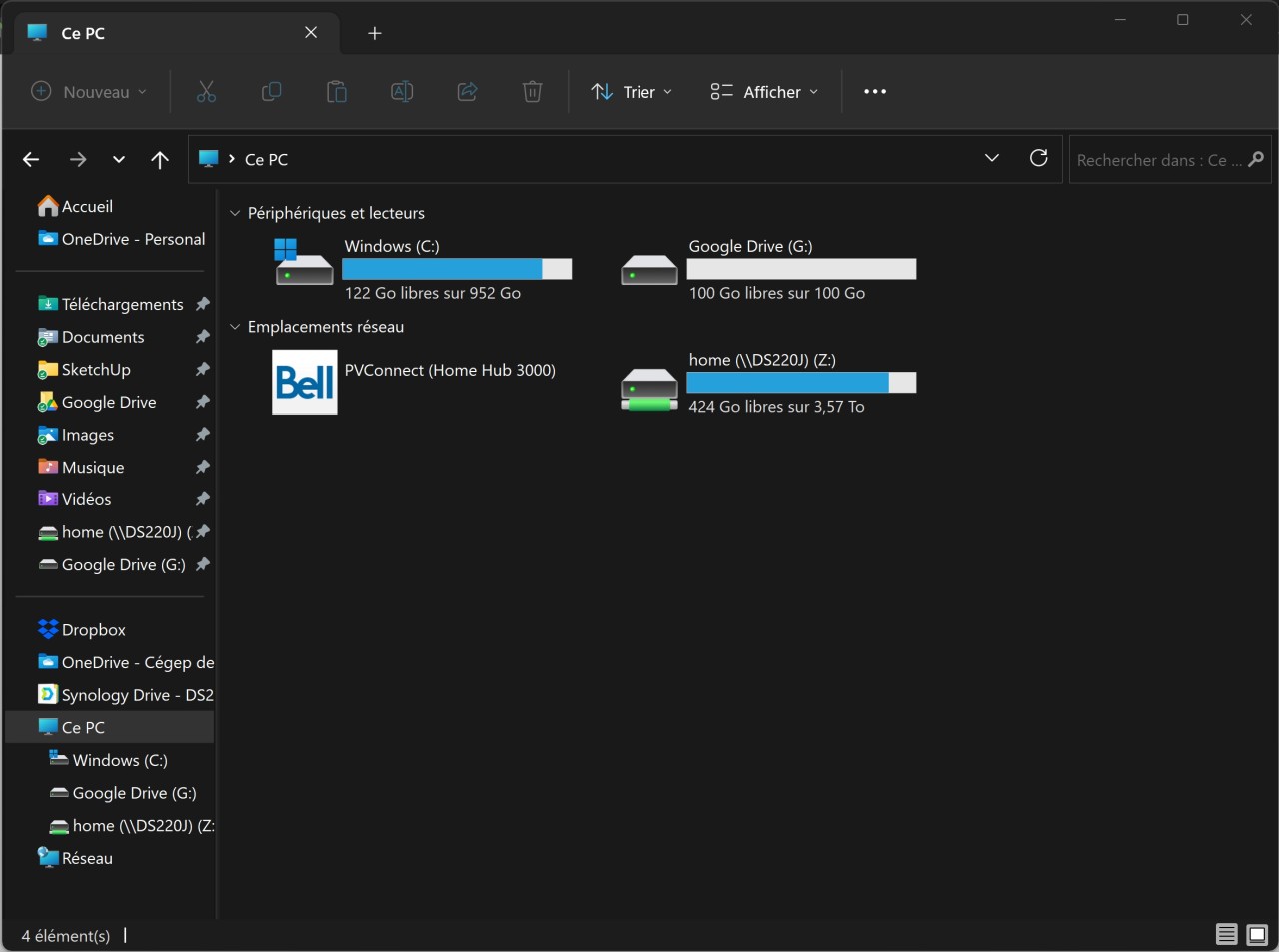Screen dimensions: 1279x952
Task: Click Ce PC in the address breadcrumb
Action: click(266, 159)
